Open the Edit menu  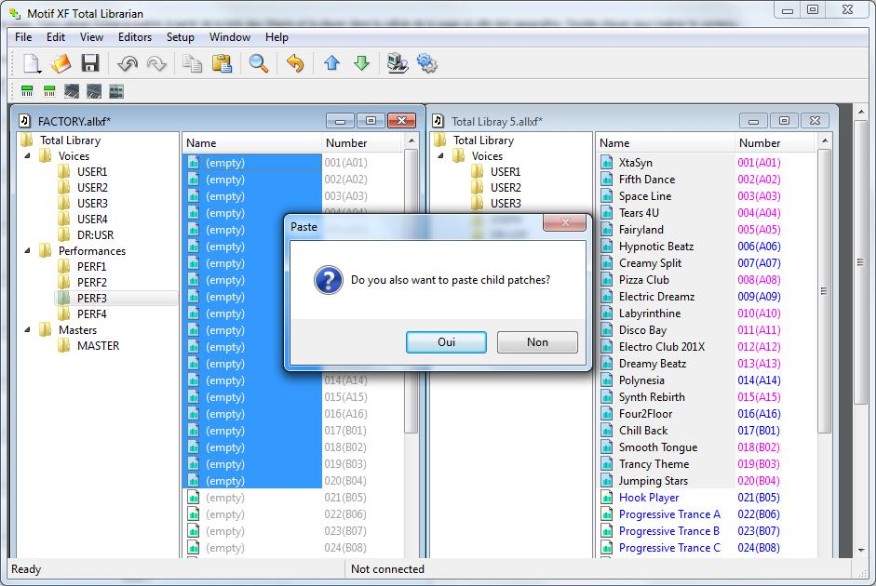click(x=55, y=37)
